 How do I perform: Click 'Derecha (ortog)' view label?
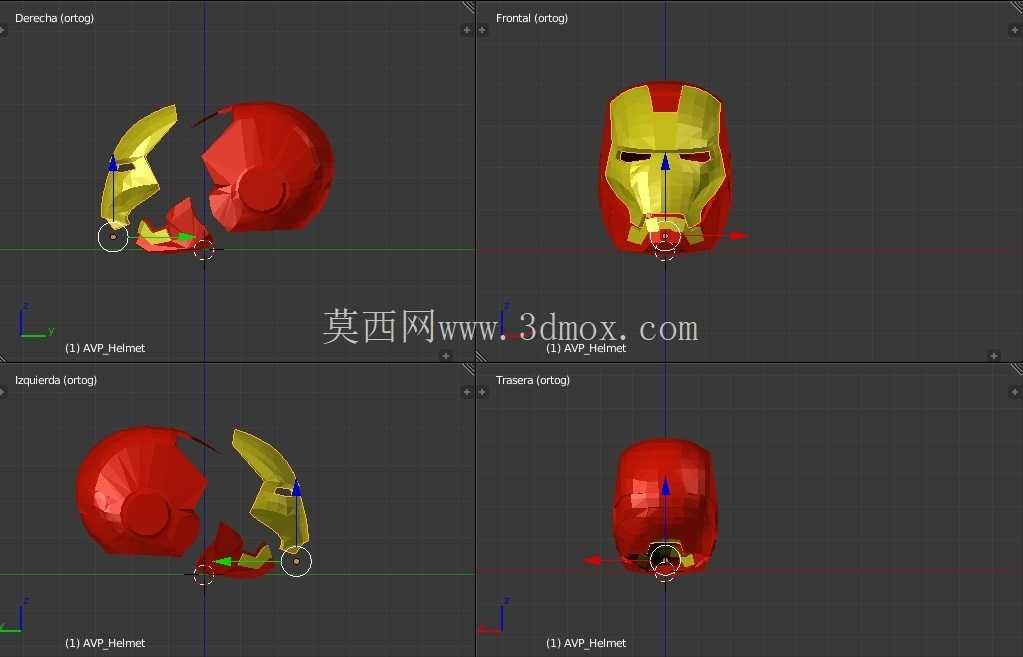click(x=54, y=18)
